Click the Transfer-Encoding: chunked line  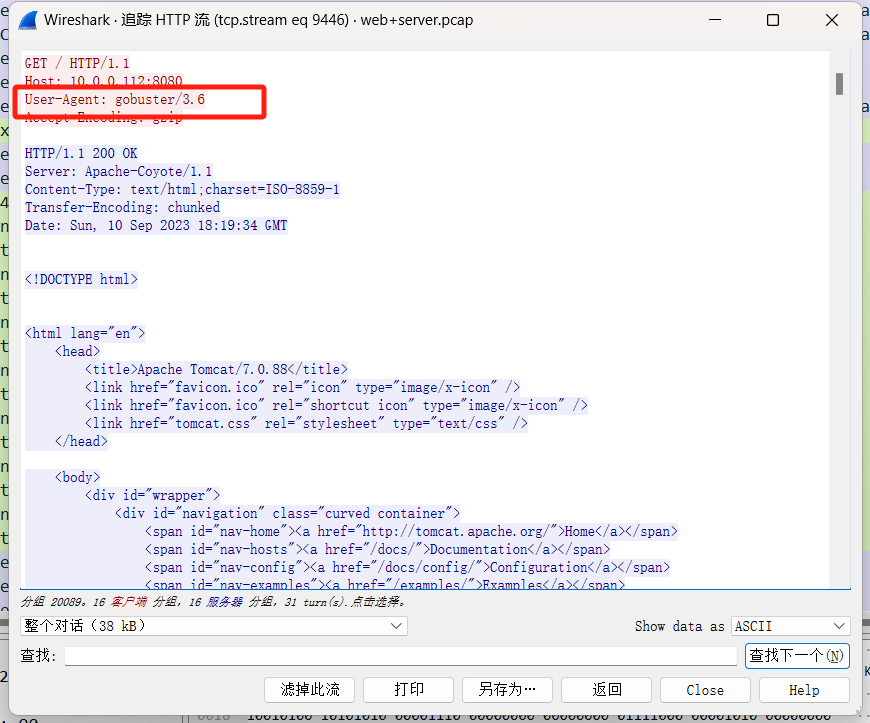click(x=122, y=208)
